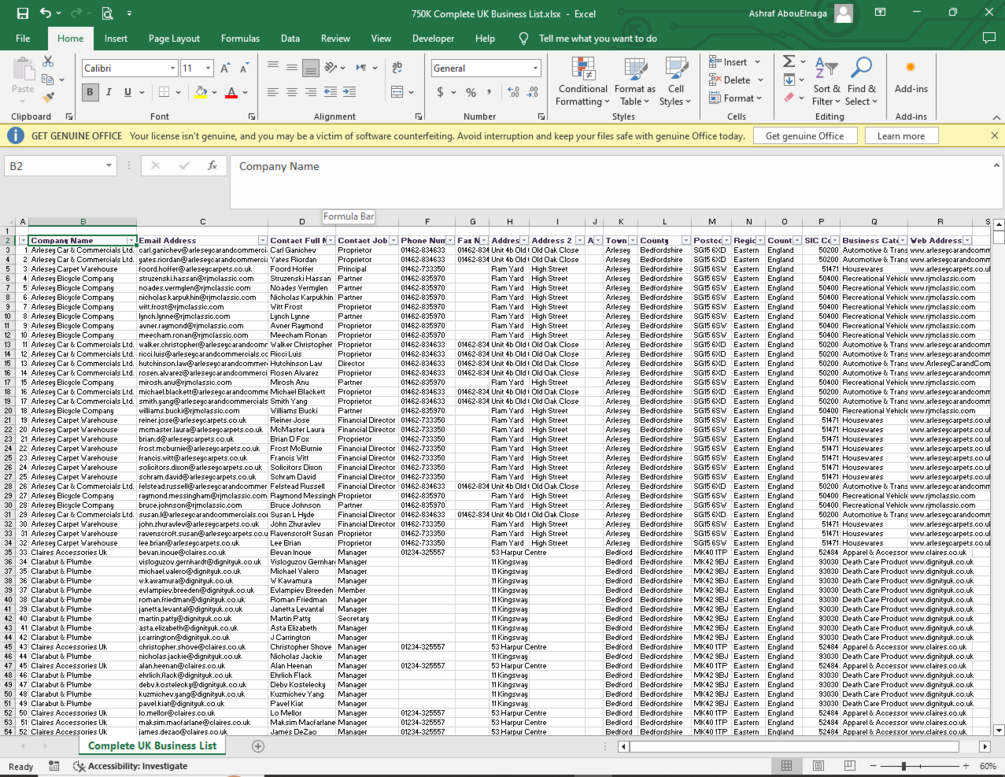The image size is (1005, 777).
Task: Open Sort & Filter menu
Action: [x=826, y=82]
